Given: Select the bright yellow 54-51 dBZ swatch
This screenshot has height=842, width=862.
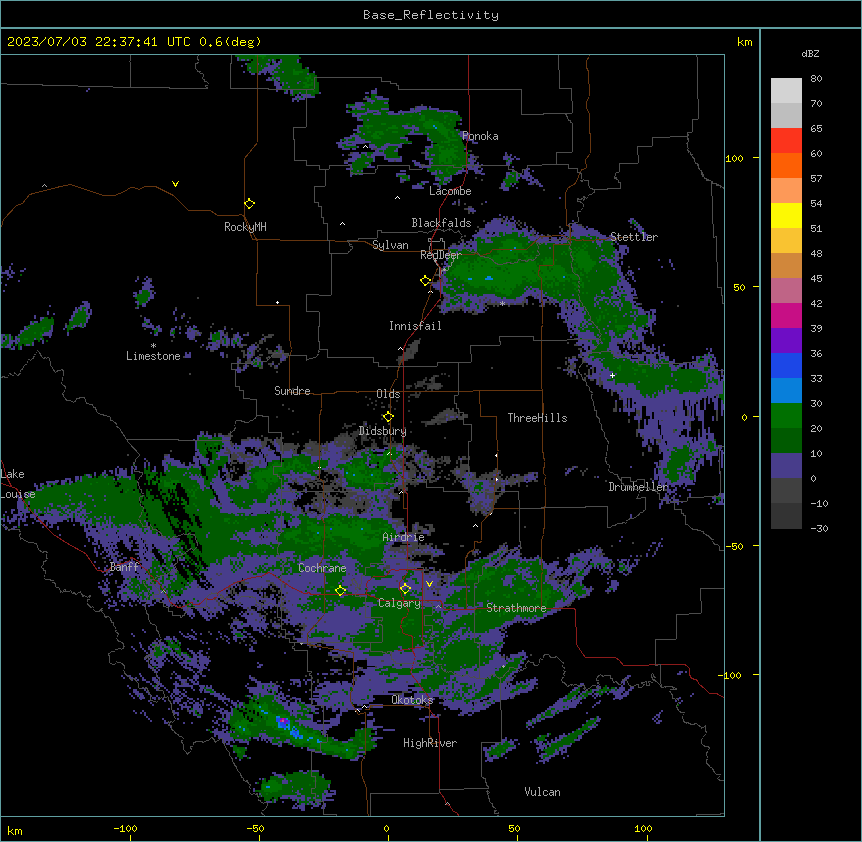Looking at the screenshot, I should click(786, 215).
